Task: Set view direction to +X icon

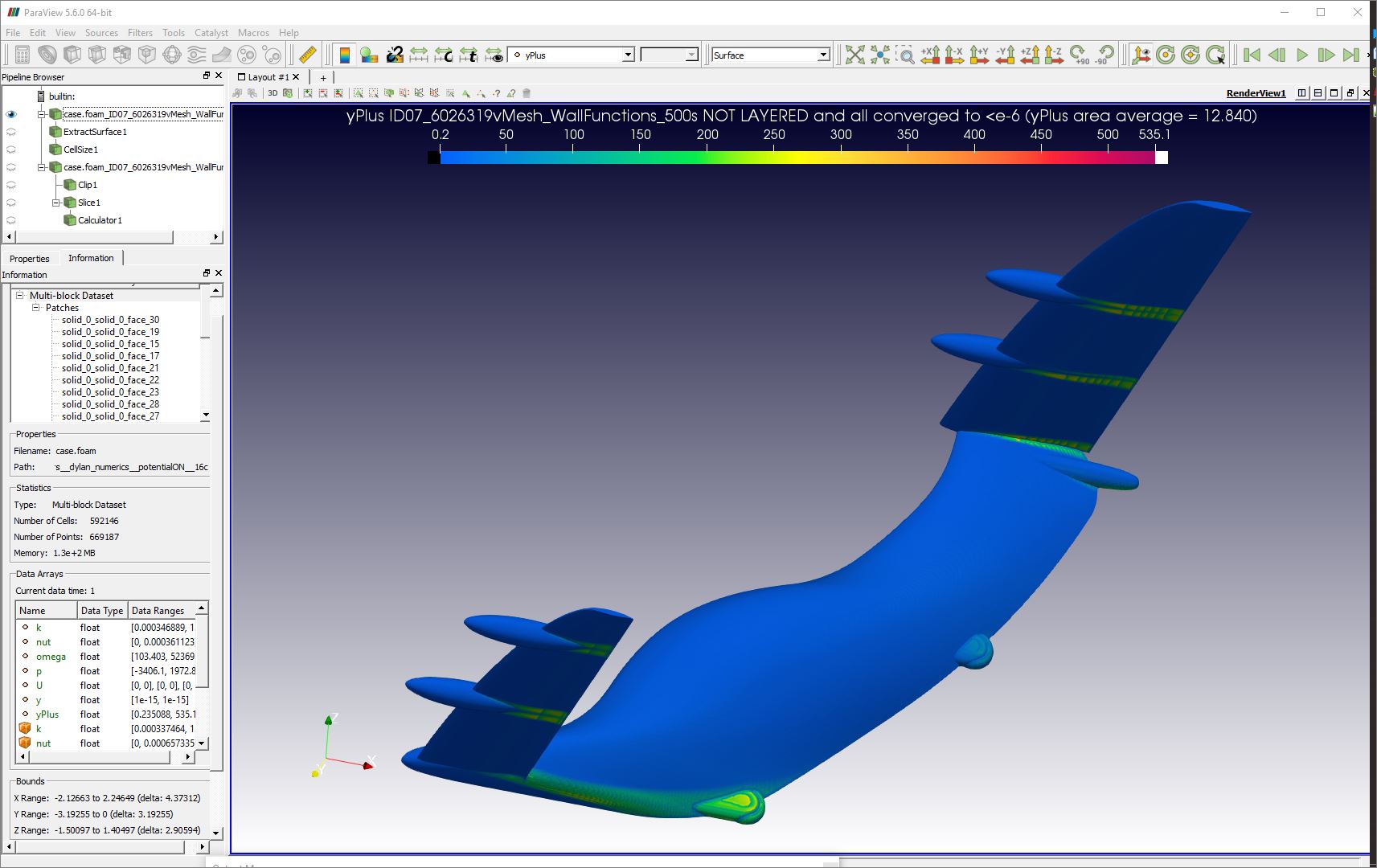Action: [930, 55]
